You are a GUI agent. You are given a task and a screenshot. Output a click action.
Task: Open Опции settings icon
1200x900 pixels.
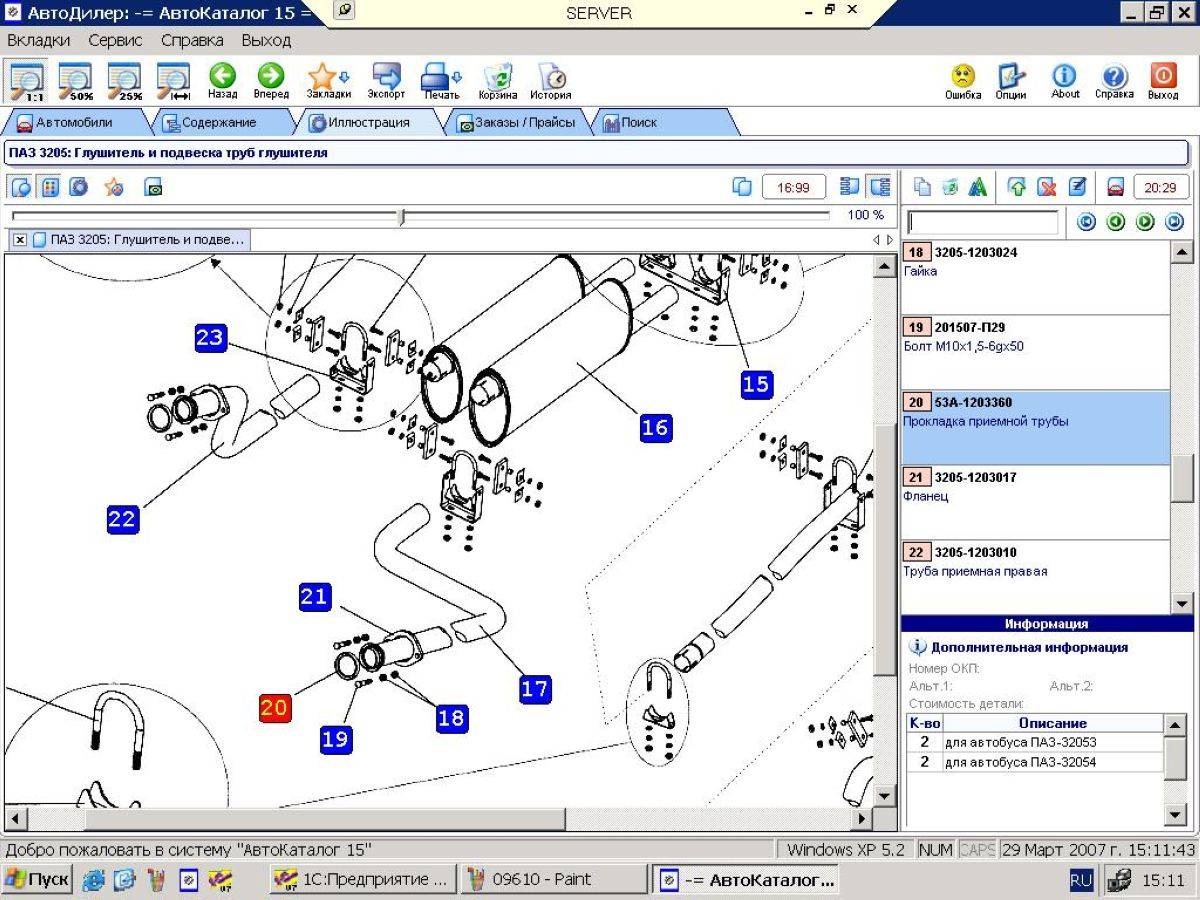pos(1011,81)
